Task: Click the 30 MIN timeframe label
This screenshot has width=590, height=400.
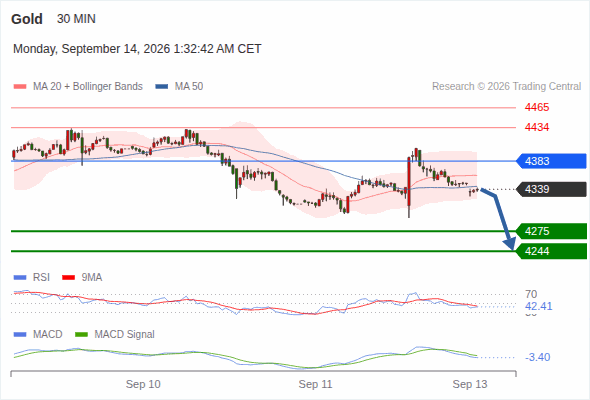Action: pos(76,19)
